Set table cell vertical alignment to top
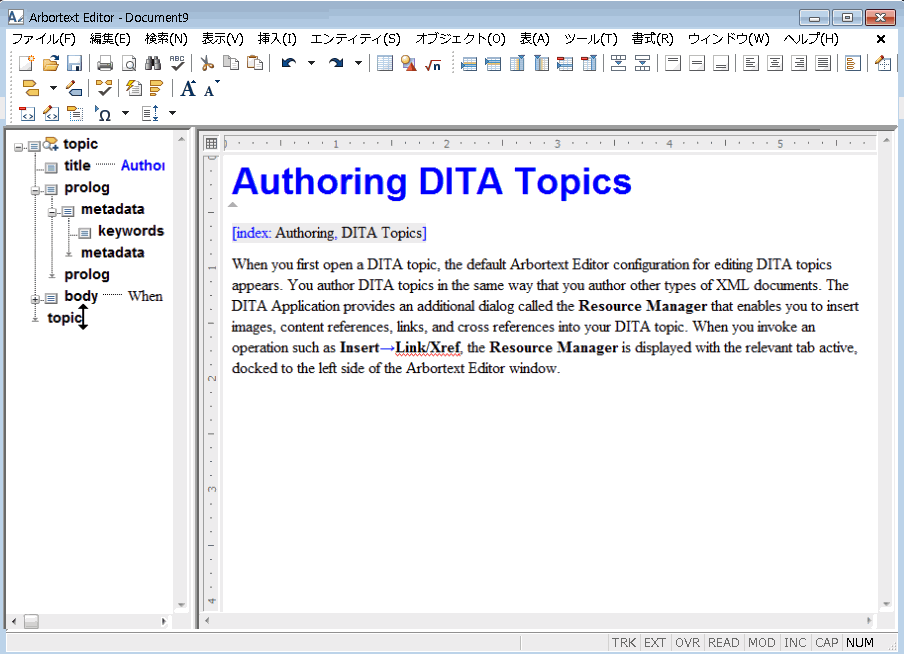 click(673, 63)
